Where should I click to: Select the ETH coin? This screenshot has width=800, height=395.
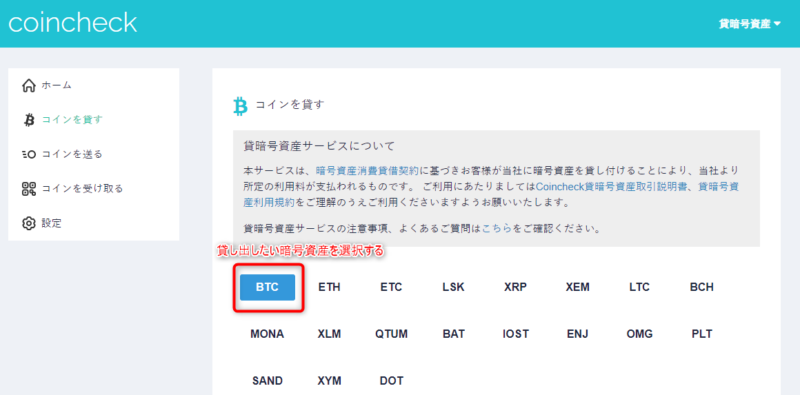tap(329, 287)
